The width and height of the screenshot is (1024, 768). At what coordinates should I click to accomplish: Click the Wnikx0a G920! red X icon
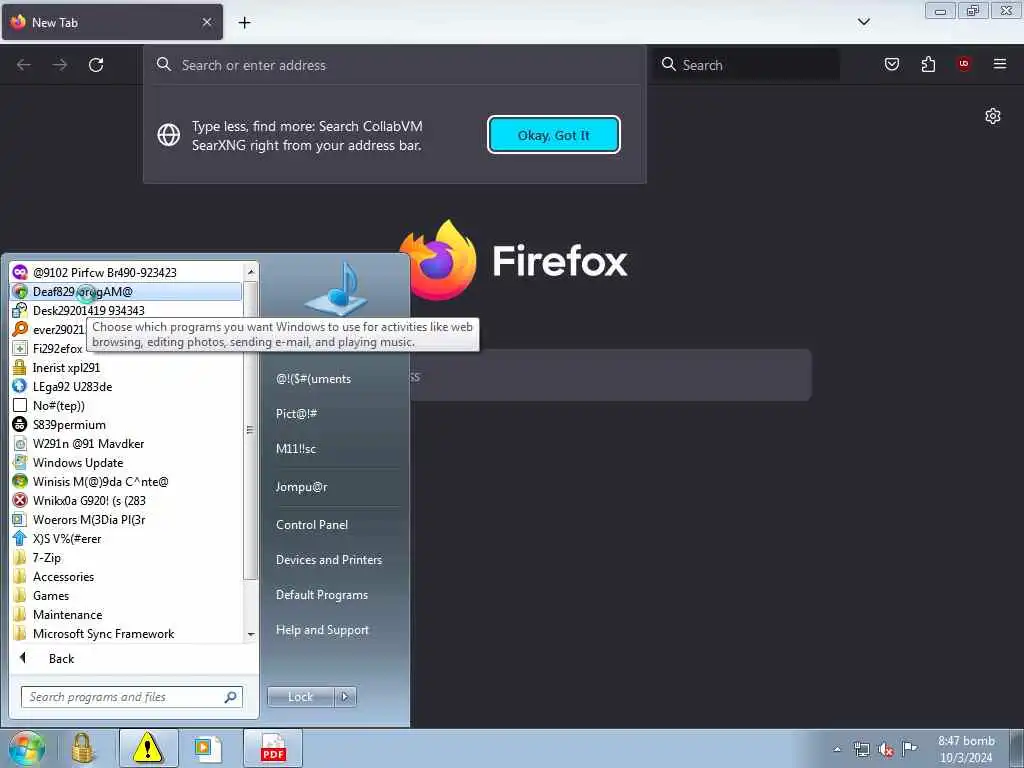click(20, 500)
